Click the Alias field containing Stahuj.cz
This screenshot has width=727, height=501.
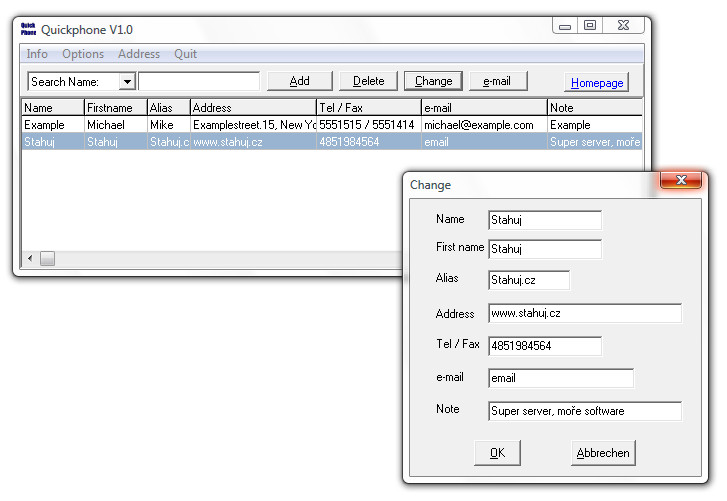[x=529, y=280]
